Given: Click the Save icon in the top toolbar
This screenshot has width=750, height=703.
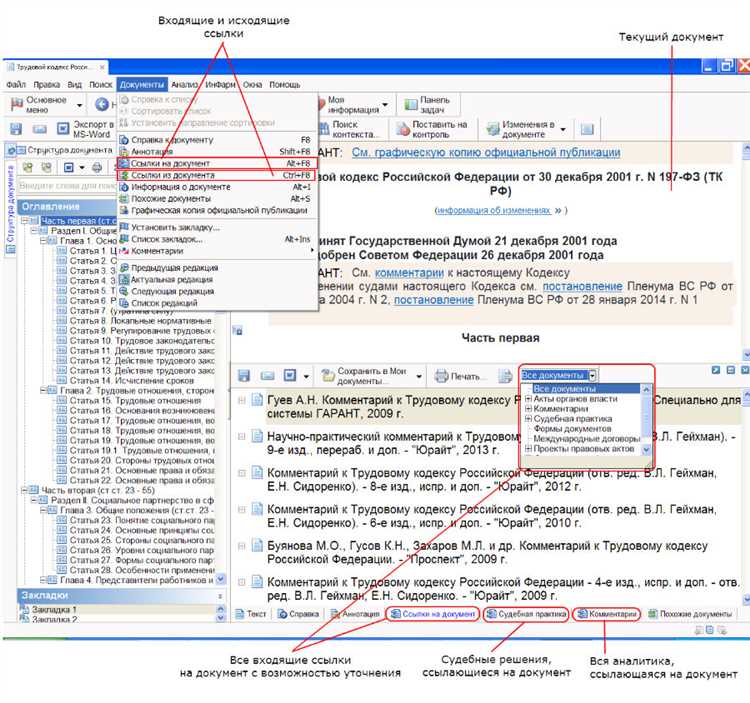Looking at the screenshot, I should 16,129.
